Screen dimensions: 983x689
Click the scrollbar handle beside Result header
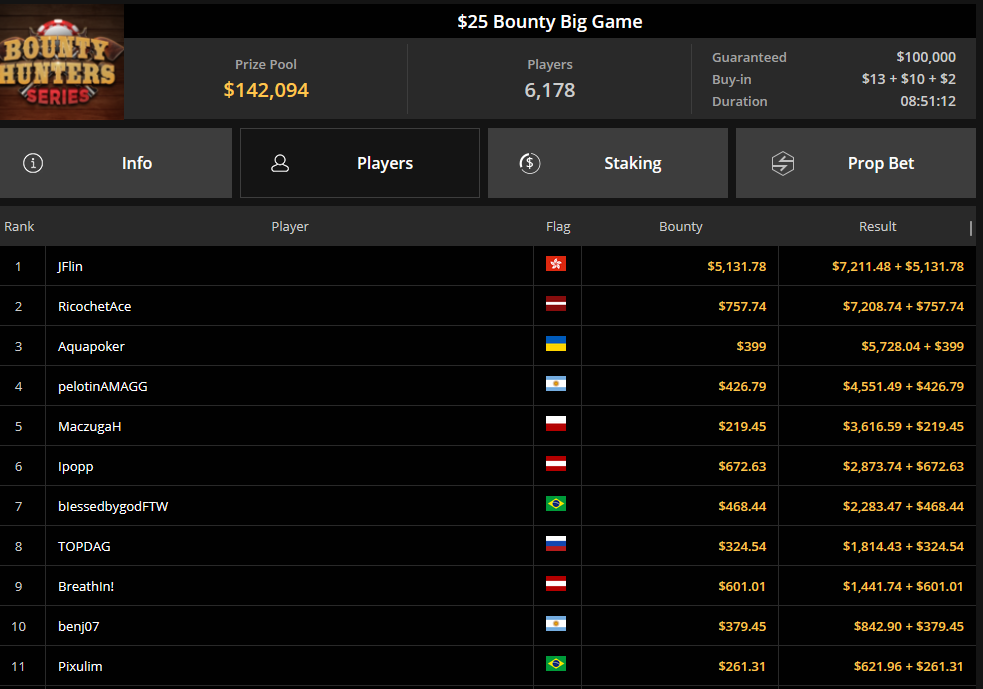click(970, 228)
